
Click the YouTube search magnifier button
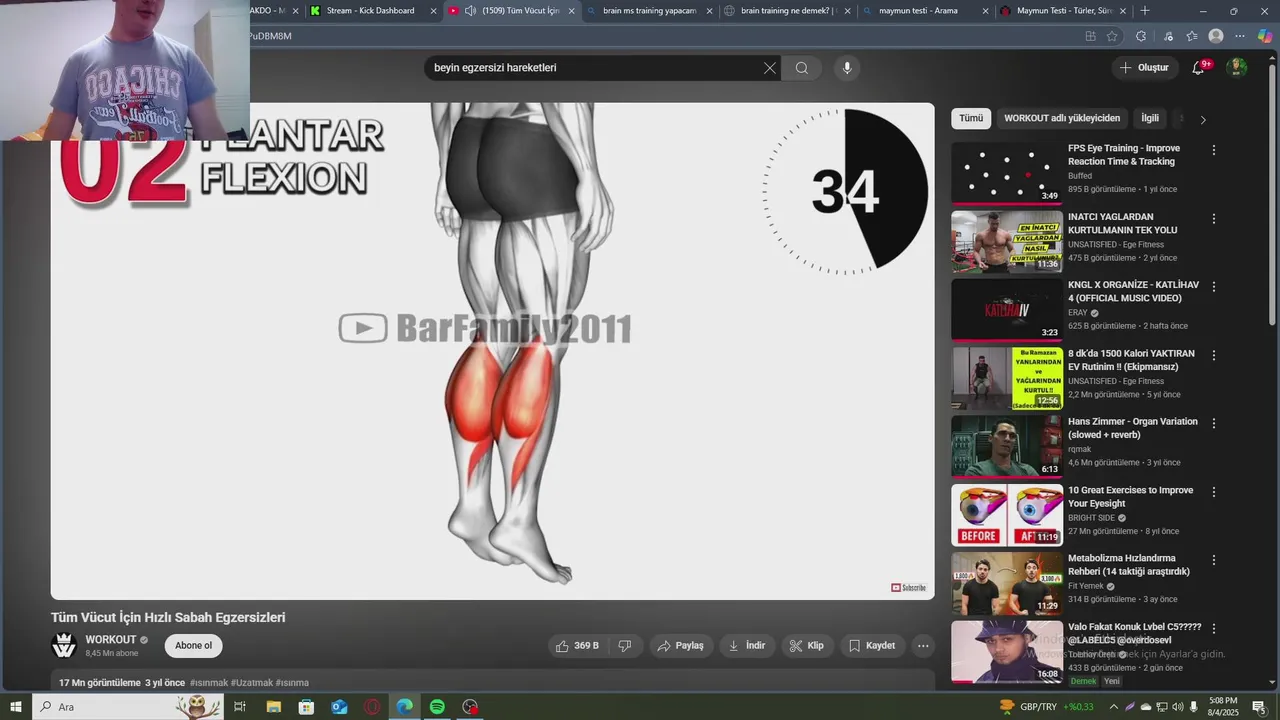click(801, 68)
